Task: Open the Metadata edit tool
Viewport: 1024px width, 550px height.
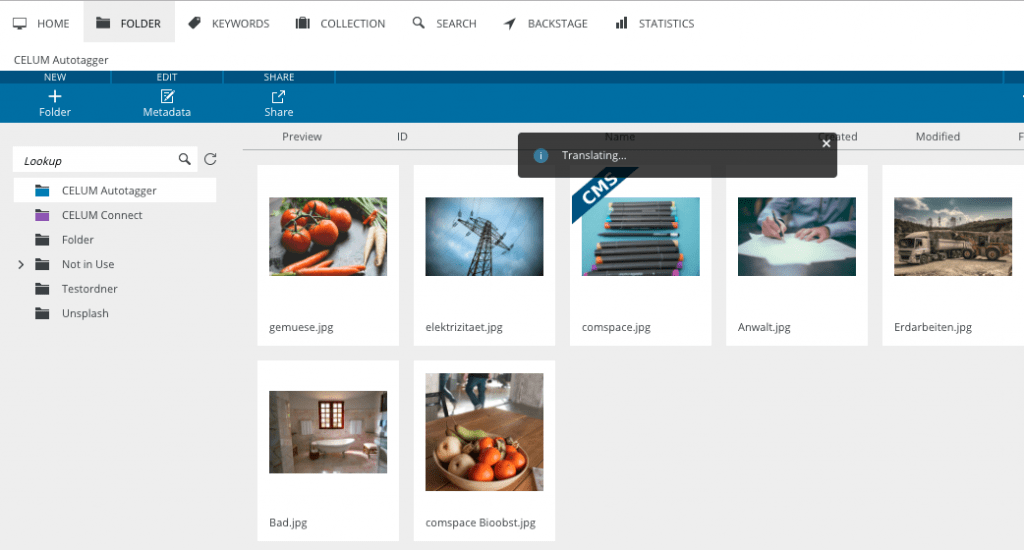Action: [167, 96]
